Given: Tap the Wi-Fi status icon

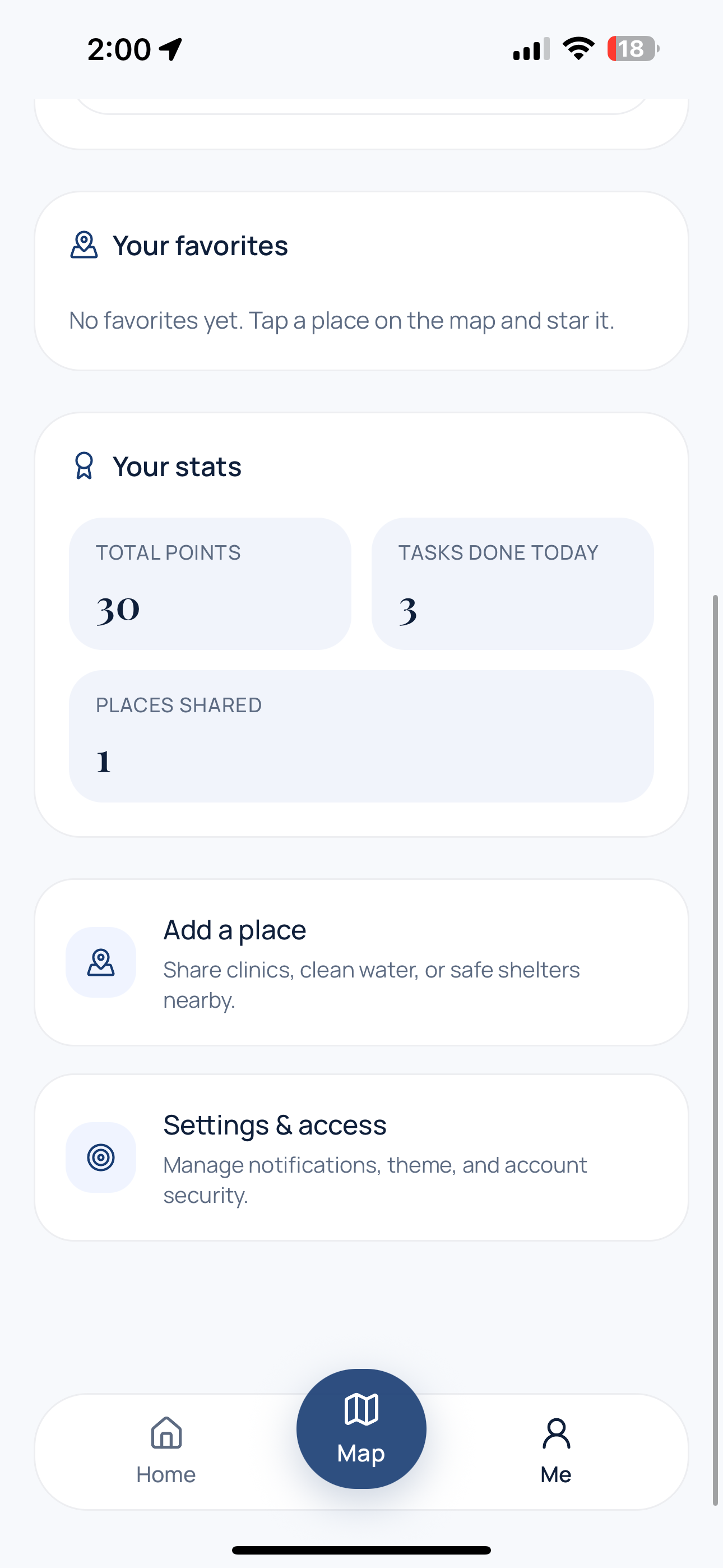Looking at the screenshot, I should (578, 49).
